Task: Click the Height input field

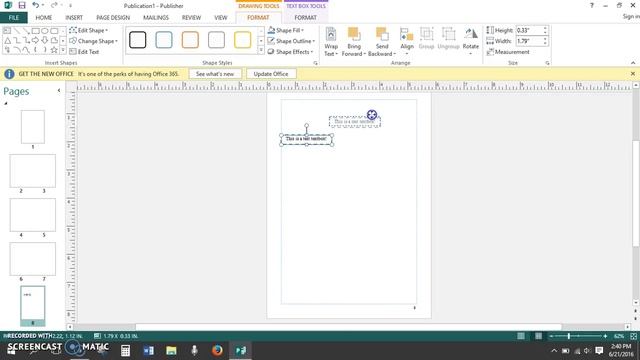Action: [529, 30]
